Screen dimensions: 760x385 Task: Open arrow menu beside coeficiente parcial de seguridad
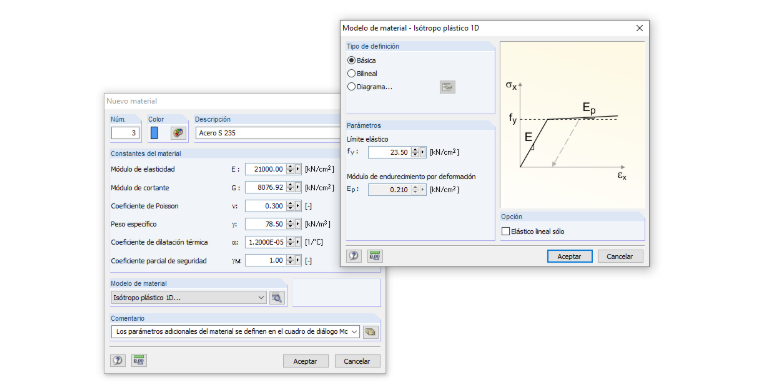[x=298, y=260]
